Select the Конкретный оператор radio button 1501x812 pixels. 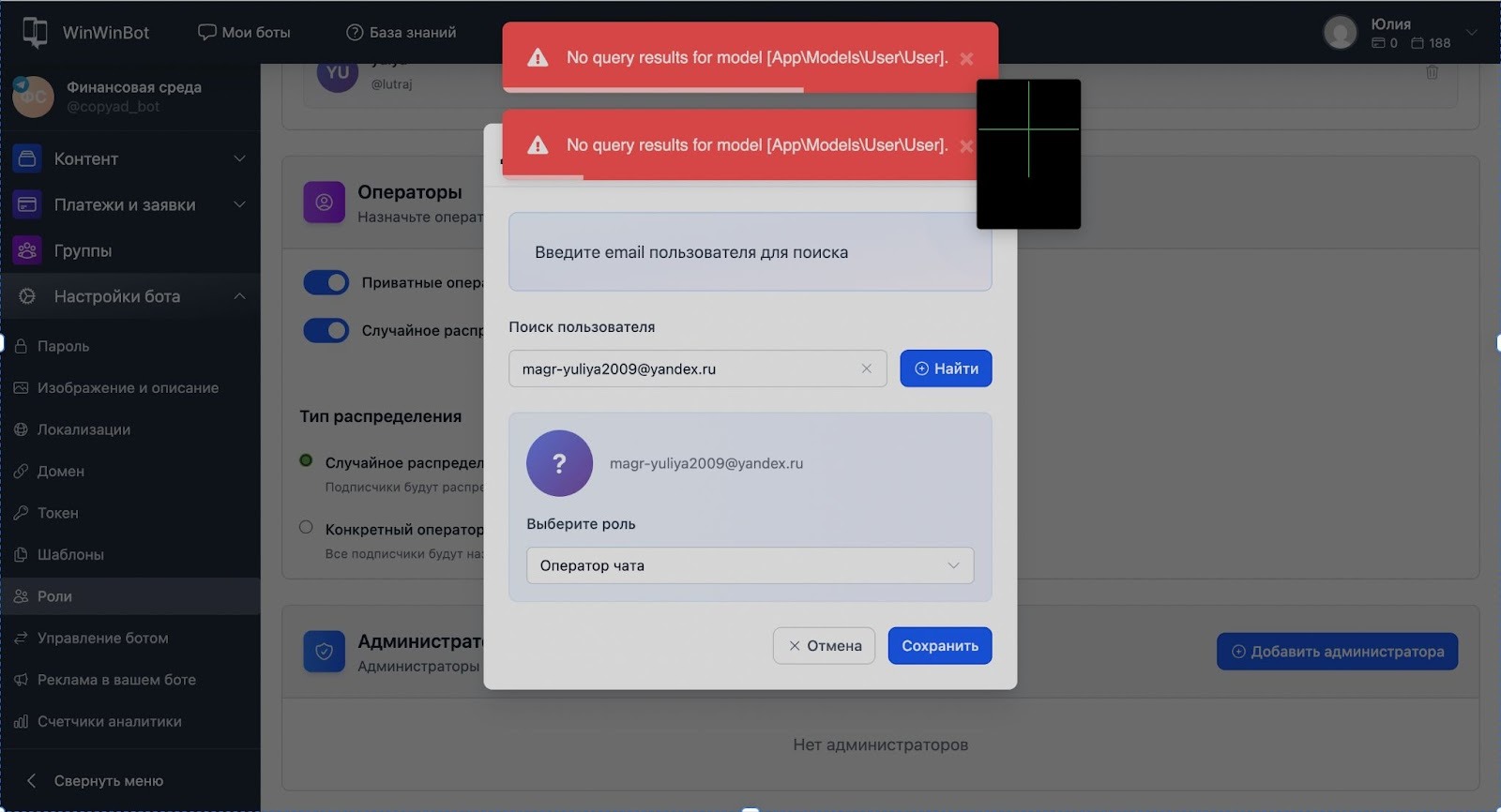306,527
